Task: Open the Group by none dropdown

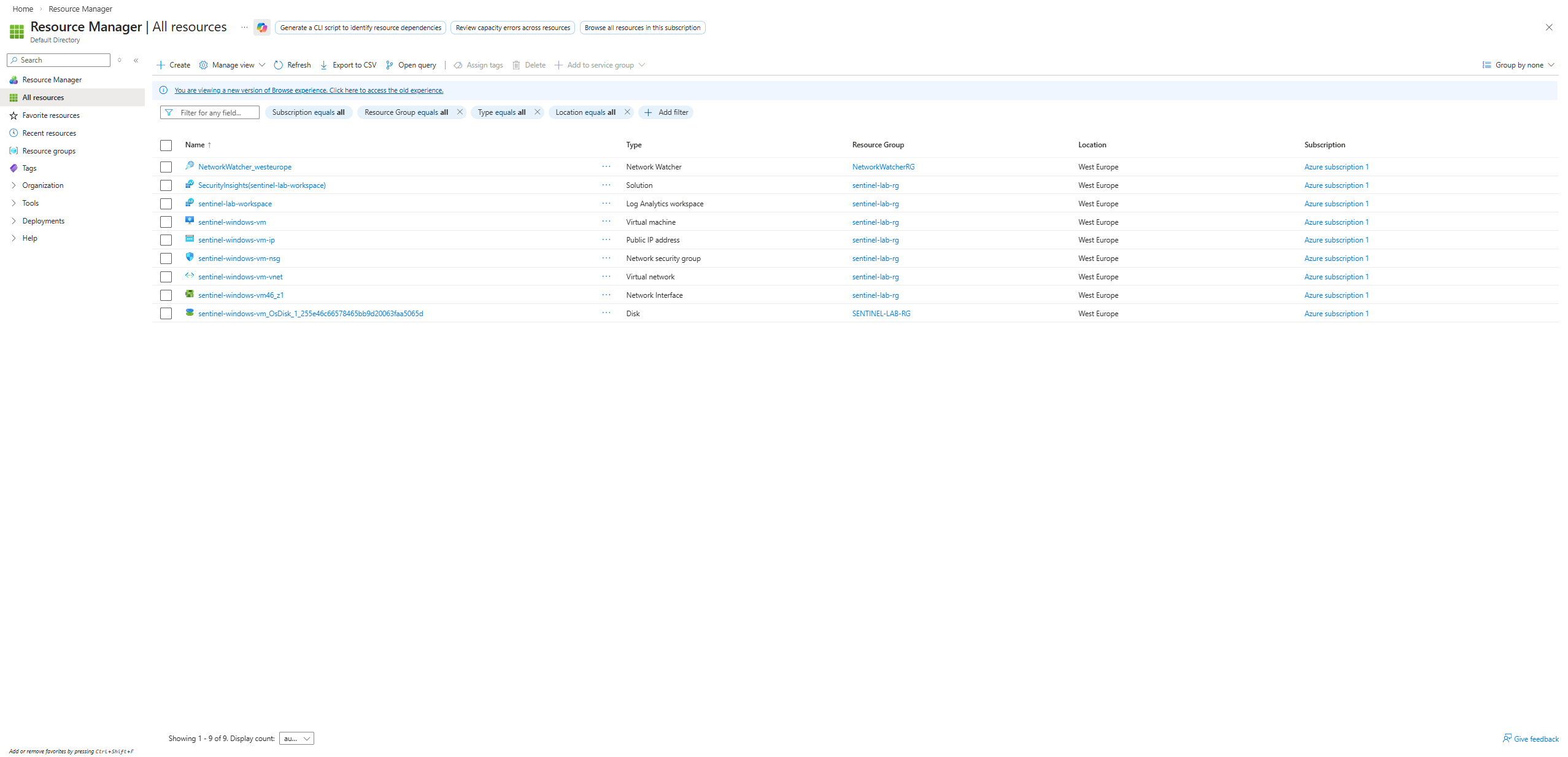Action: [1518, 65]
